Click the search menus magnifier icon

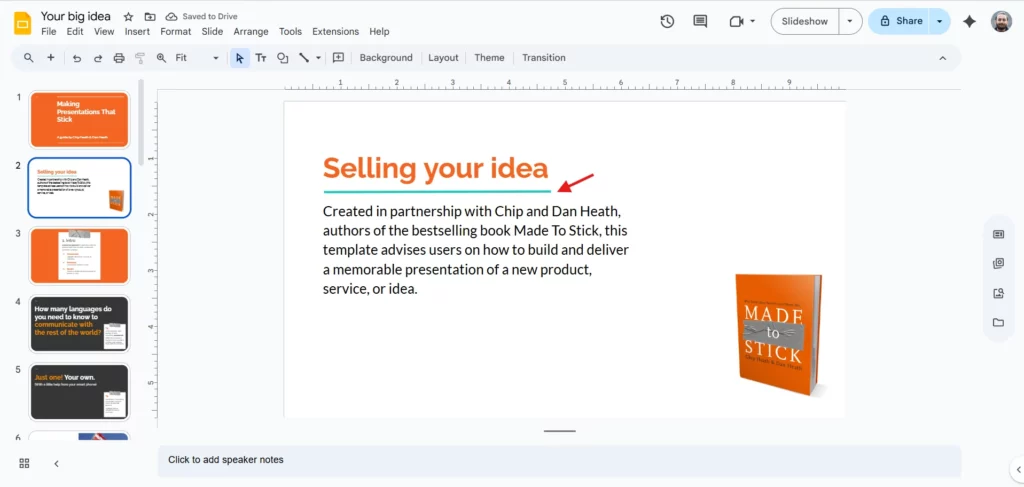pyautogui.click(x=29, y=57)
